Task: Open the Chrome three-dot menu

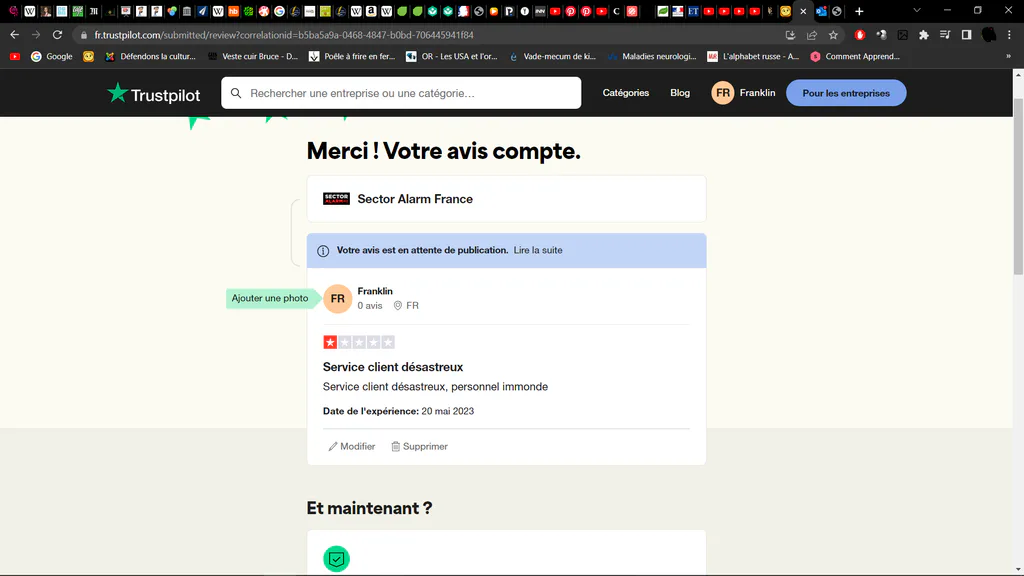Action: pos(1010,35)
